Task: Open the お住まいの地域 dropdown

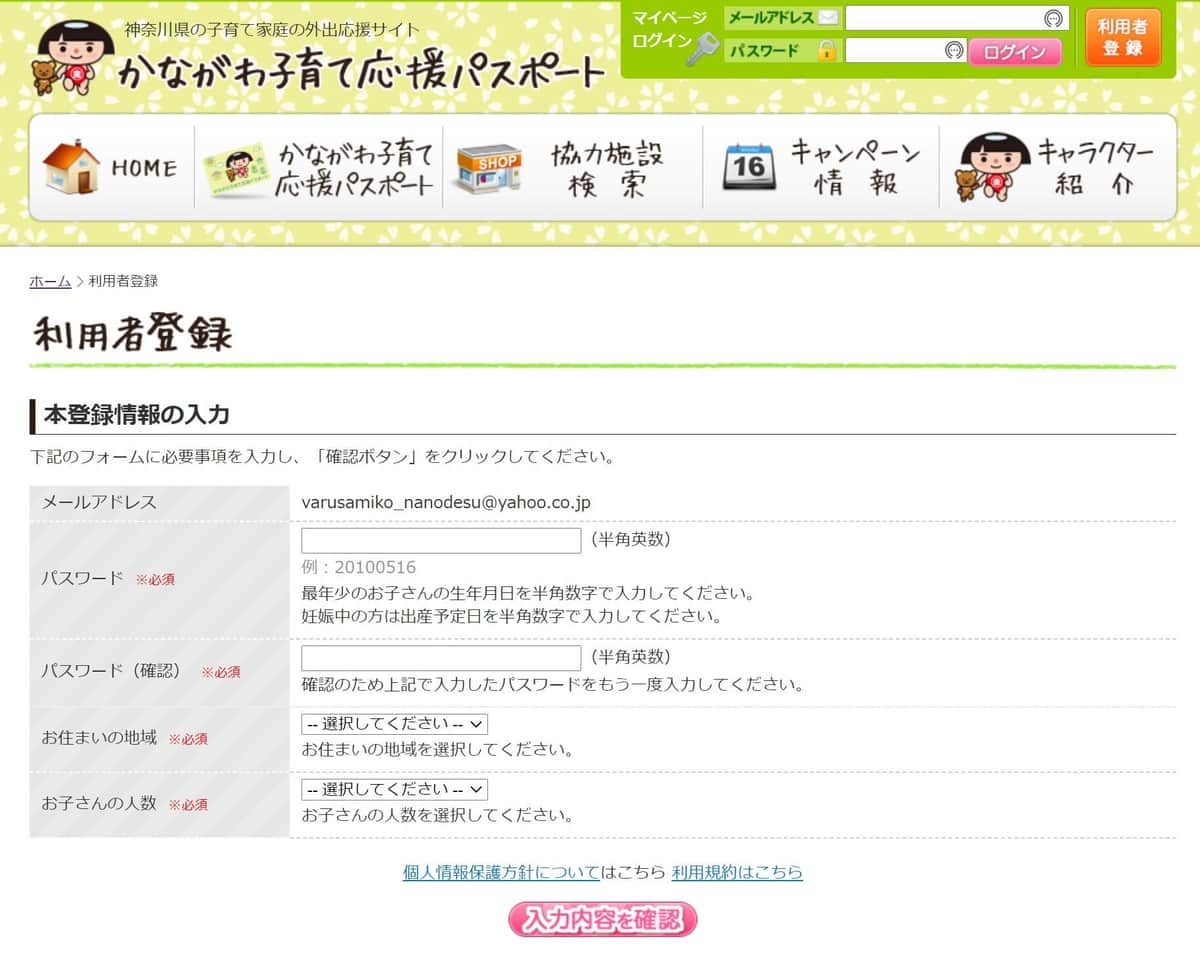Action: coord(394,724)
